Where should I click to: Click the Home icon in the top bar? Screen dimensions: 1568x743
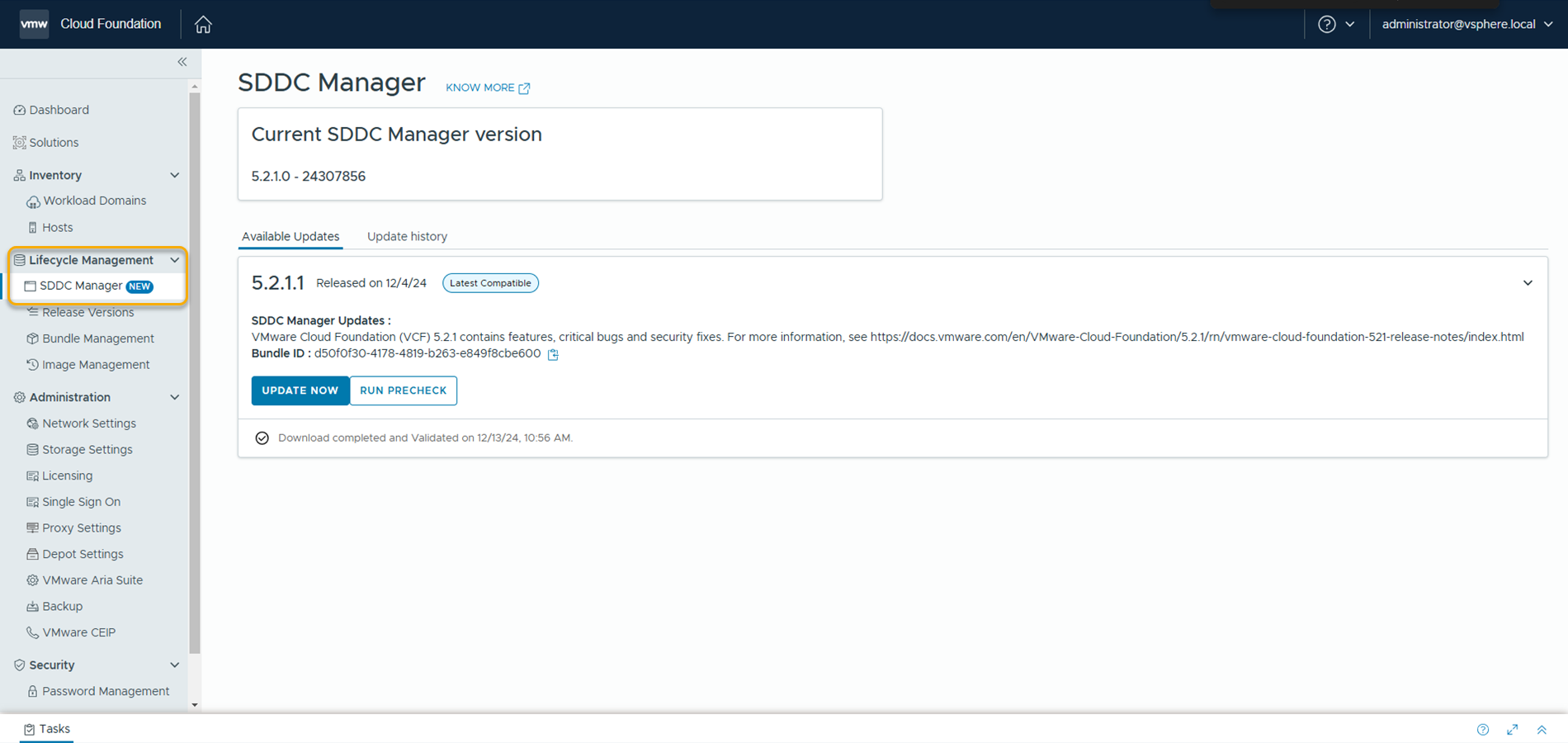pos(203,24)
